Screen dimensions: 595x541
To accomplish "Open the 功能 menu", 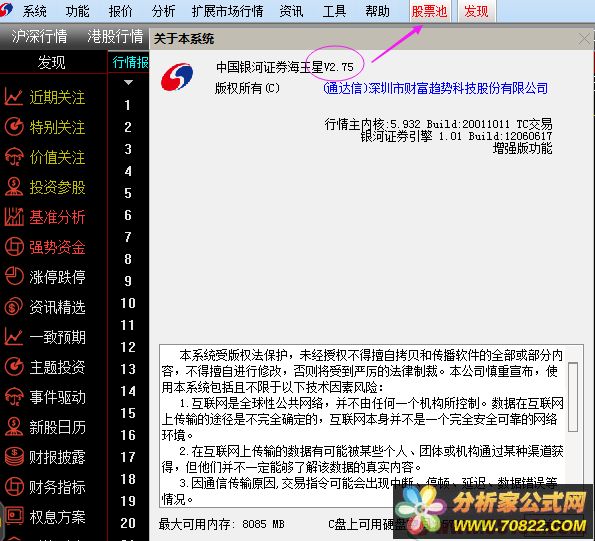I will coord(77,11).
